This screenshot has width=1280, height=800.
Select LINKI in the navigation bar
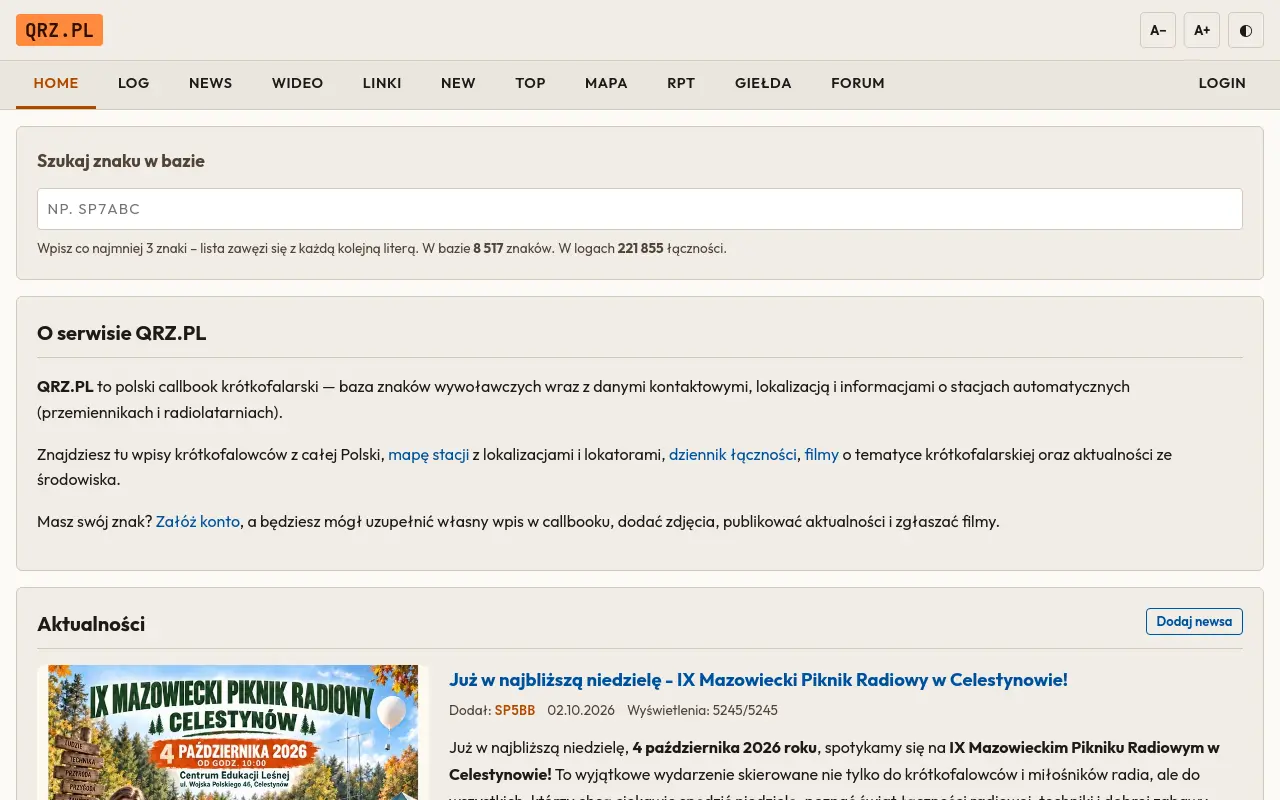click(382, 83)
